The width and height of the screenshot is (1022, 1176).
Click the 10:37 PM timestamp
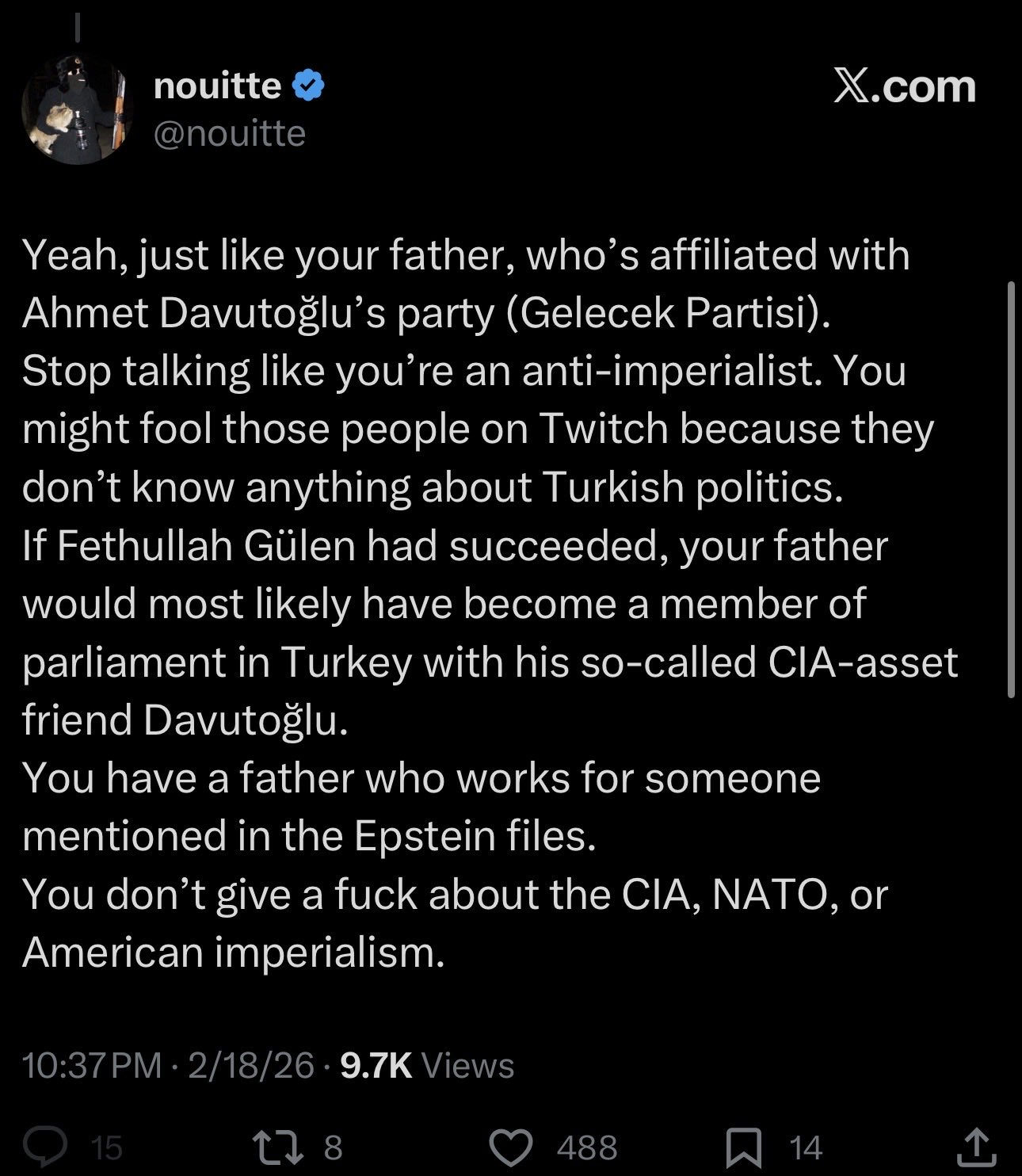[x=92, y=1065]
